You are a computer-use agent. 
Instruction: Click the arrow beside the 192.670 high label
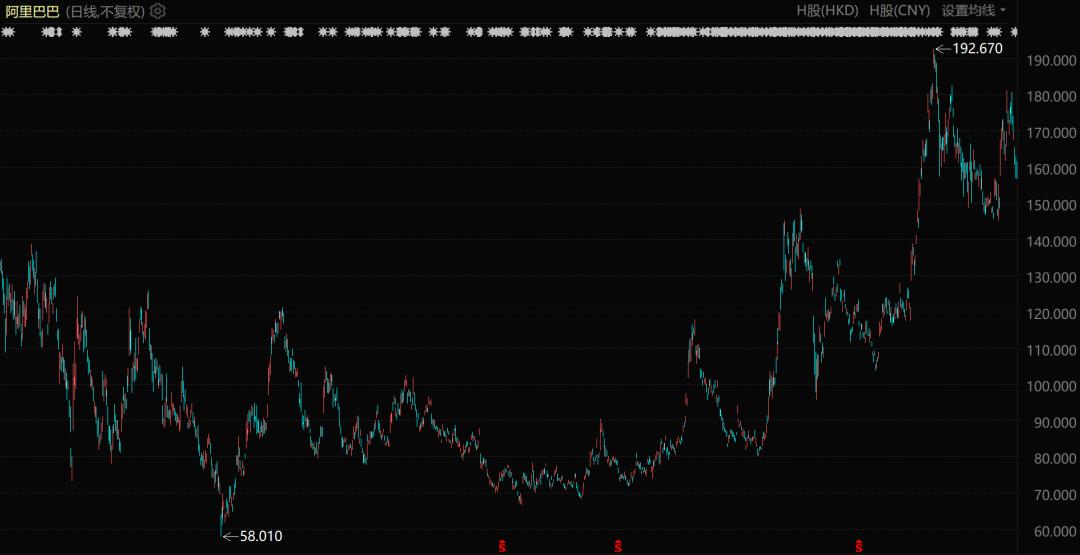[942, 48]
